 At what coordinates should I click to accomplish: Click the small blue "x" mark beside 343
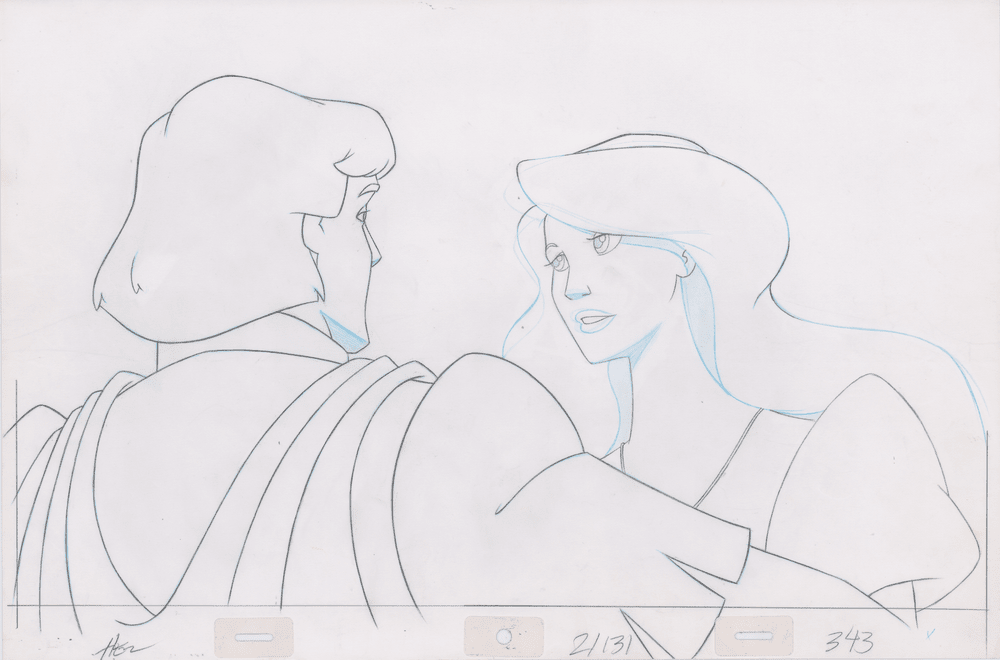929,634
